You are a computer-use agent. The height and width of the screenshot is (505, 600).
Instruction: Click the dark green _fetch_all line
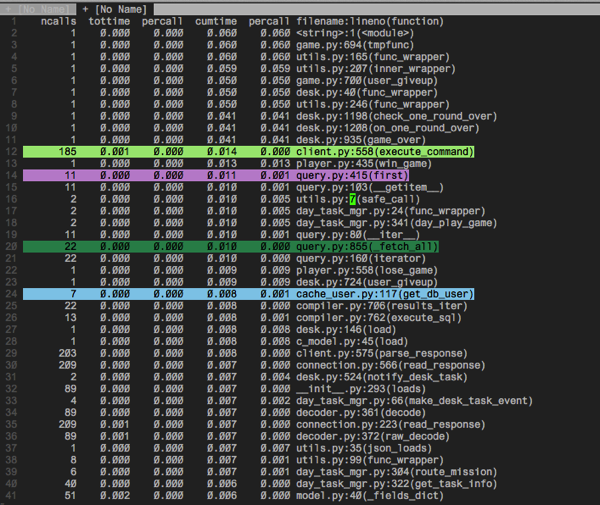[231, 247]
